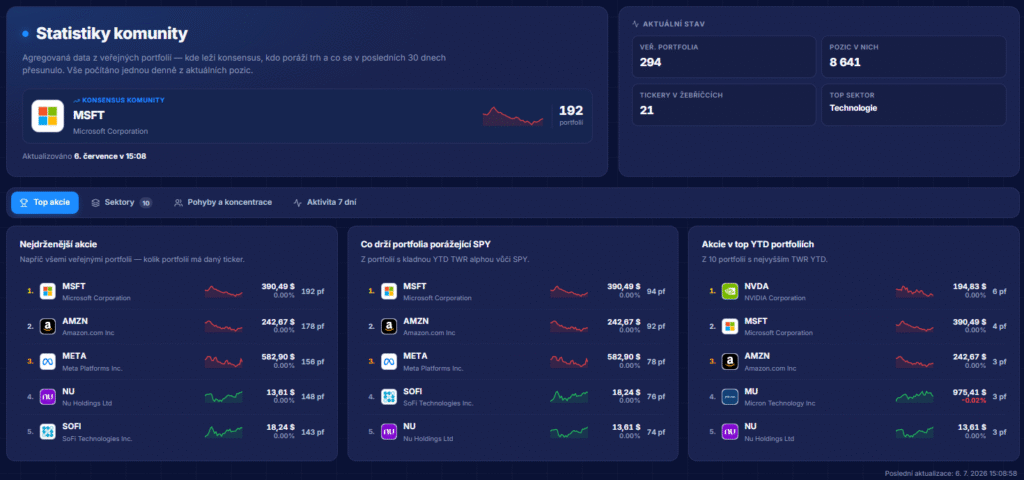This screenshot has width=1024, height=480.
Task: Open the Pohyby a koncentrace tab
Action: [x=223, y=202]
